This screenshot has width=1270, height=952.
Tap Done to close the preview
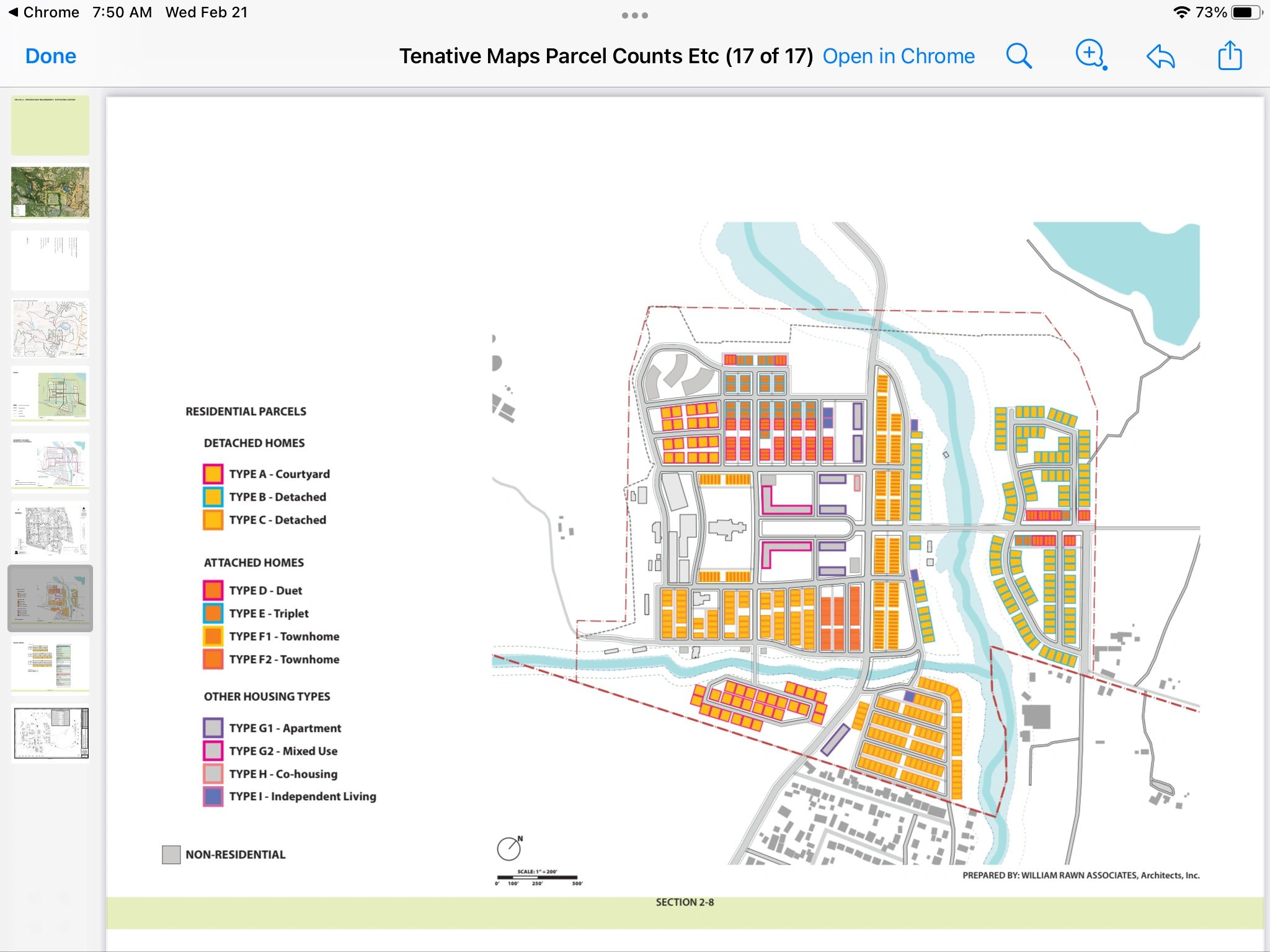pos(50,56)
